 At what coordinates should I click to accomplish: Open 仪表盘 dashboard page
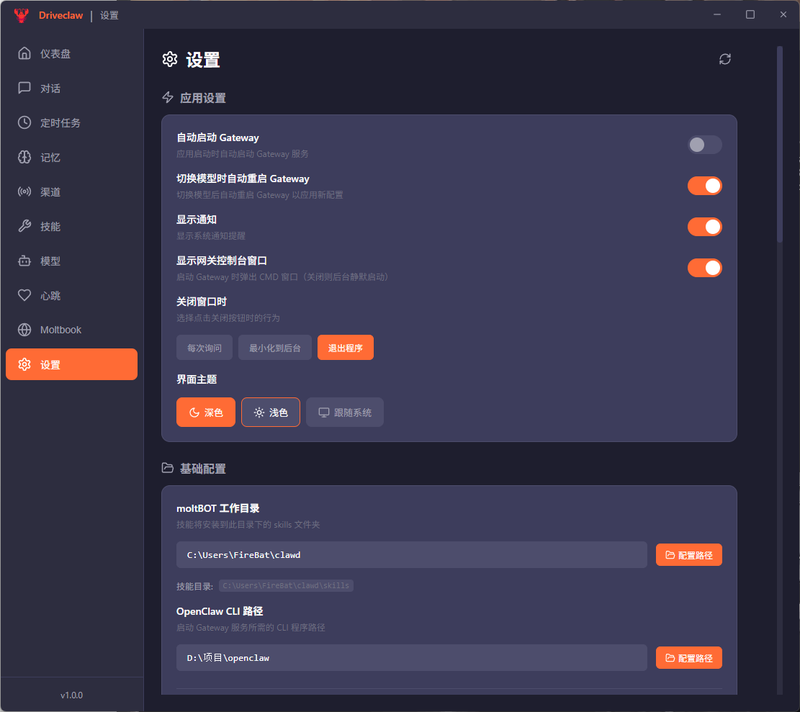71,53
